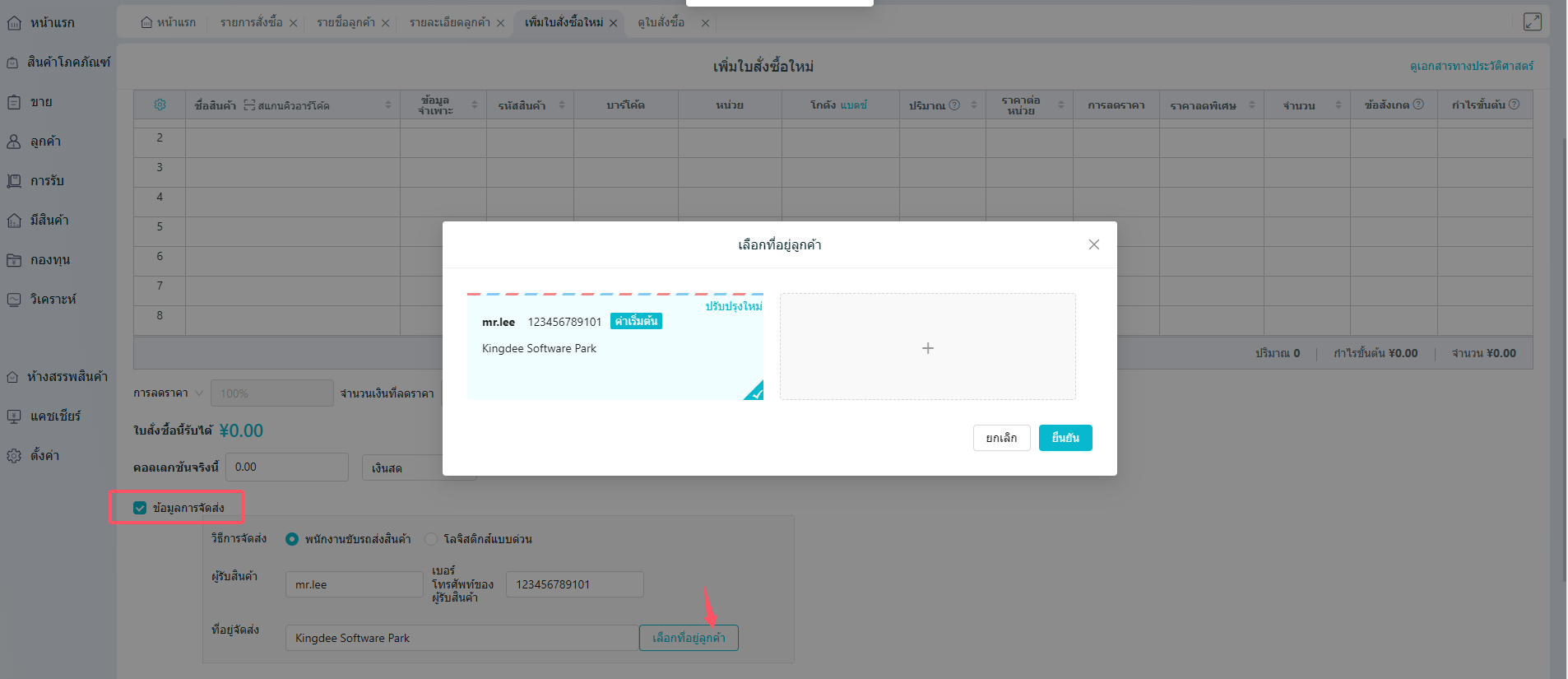Image resolution: width=1568 pixels, height=679 pixels.
Task: Open table column settings gear icon
Action: [x=160, y=105]
